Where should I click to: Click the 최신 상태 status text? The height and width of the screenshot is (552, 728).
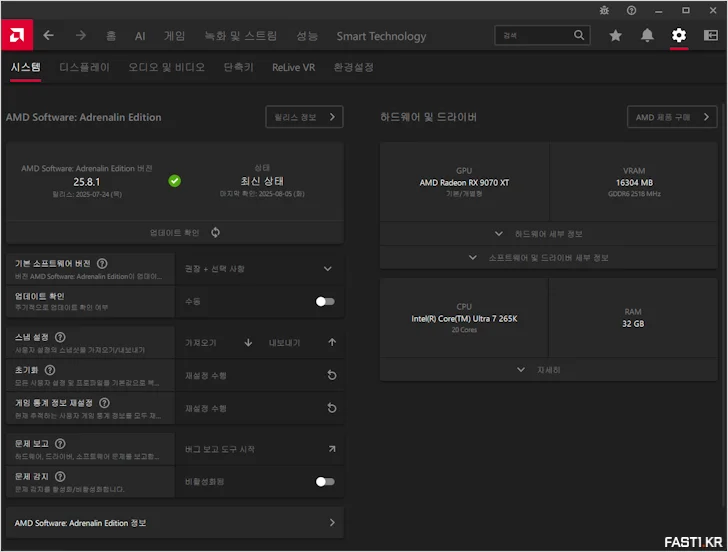click(262, 181)
